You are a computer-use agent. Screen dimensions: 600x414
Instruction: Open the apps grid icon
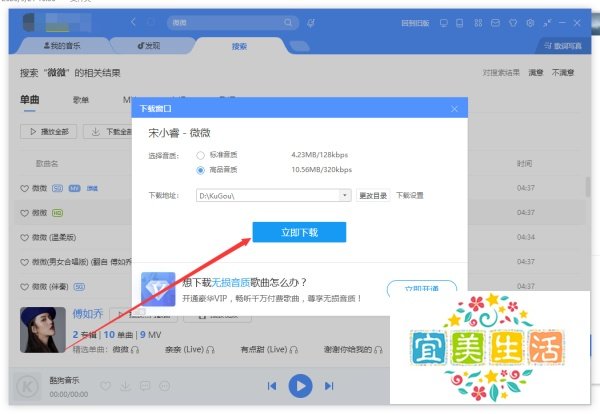point(478,23)
